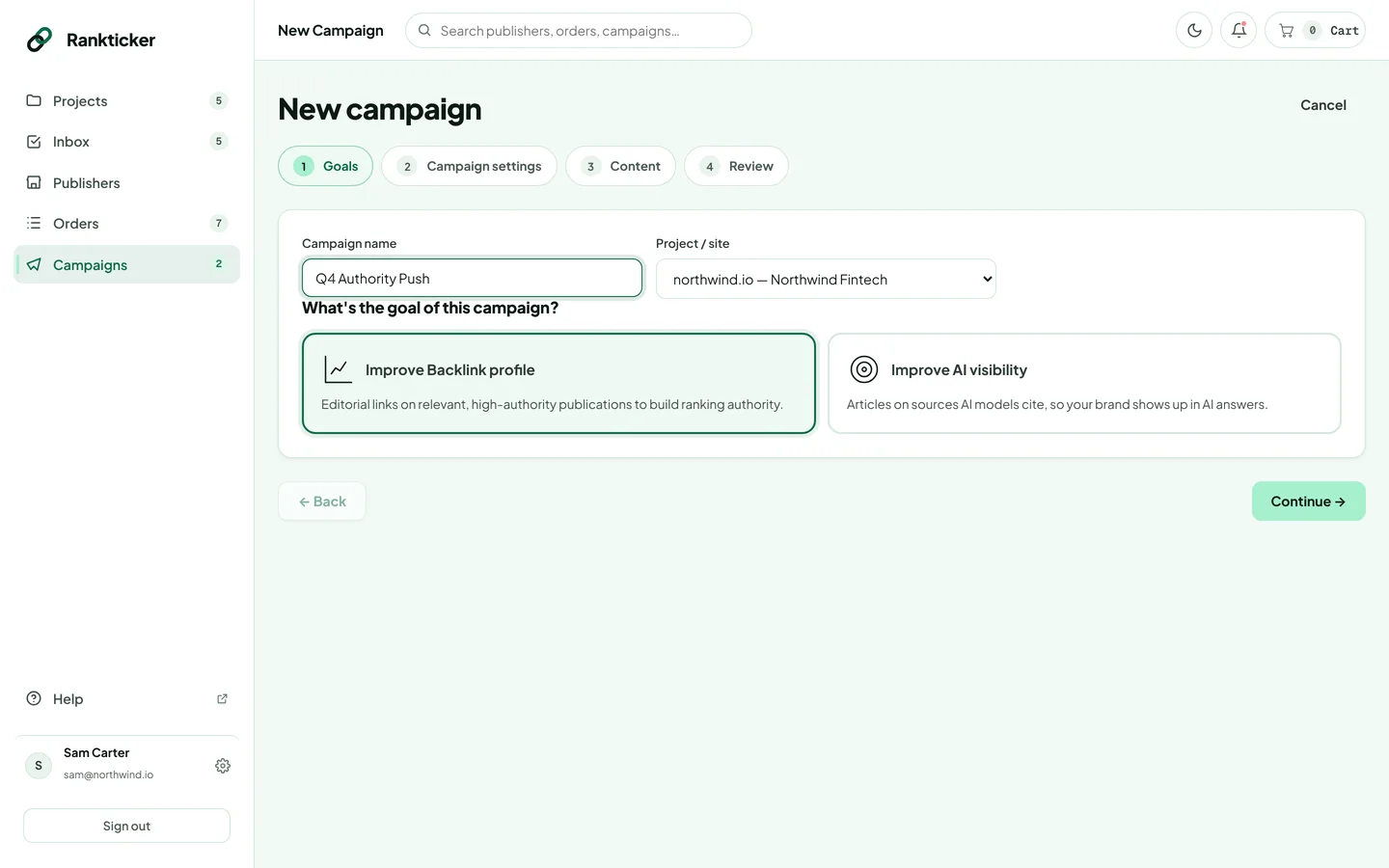Click the Projects folder icon

pyautogui.click(x=34, y=100)
